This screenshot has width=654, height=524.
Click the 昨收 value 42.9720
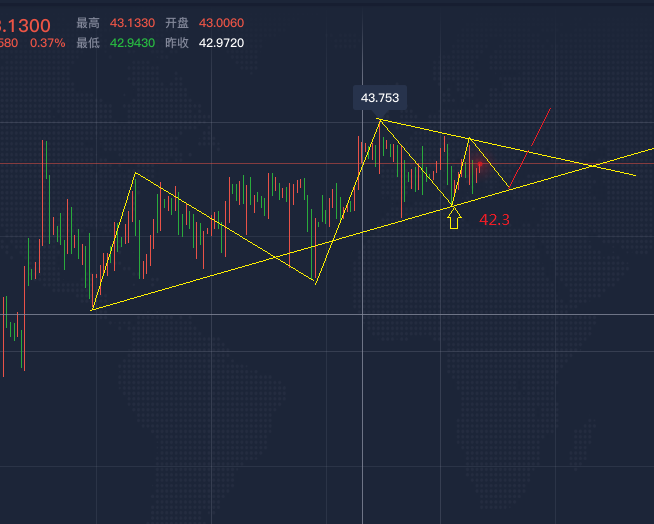coord(221,43)
